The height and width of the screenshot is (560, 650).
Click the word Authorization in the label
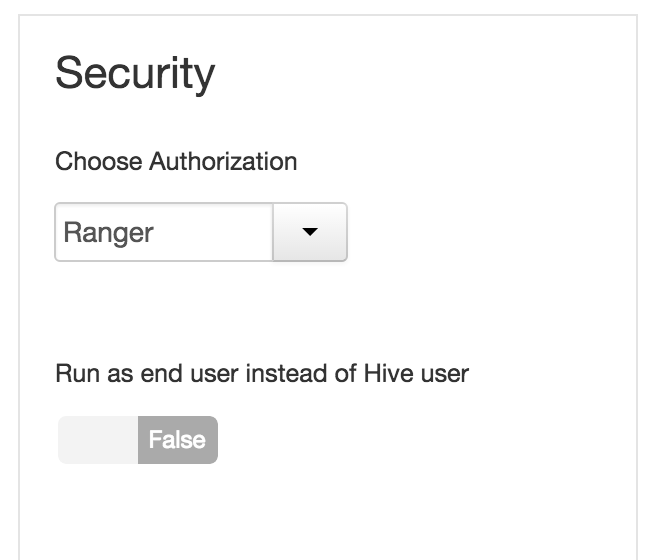223,161
